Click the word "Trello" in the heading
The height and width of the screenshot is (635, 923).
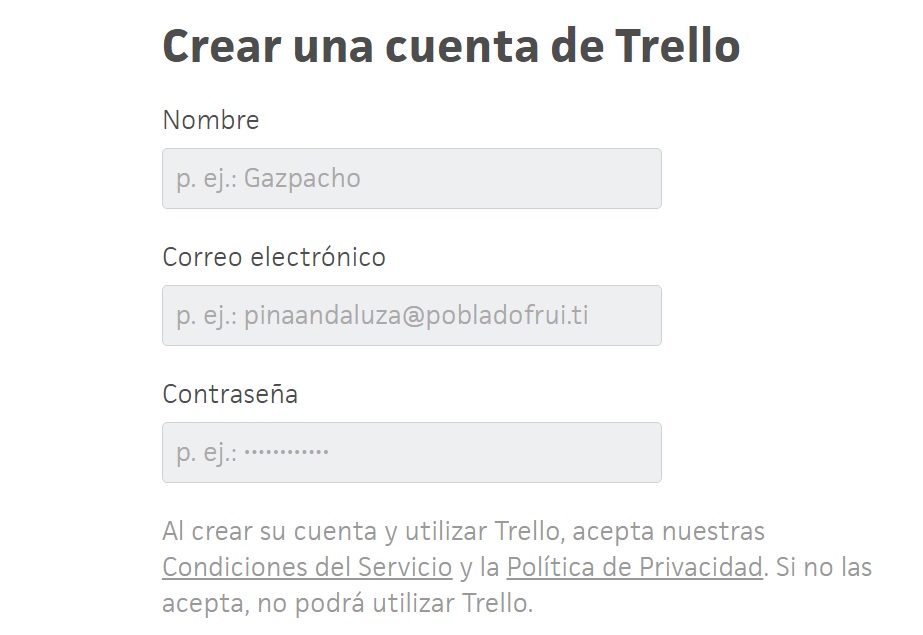click(x=676, y=46)
